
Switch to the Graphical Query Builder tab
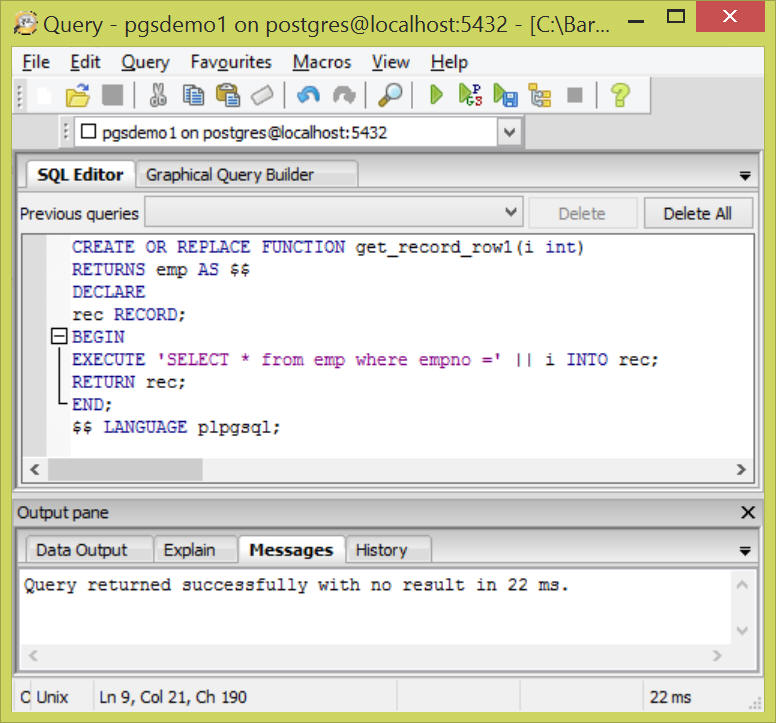(230, 174)
